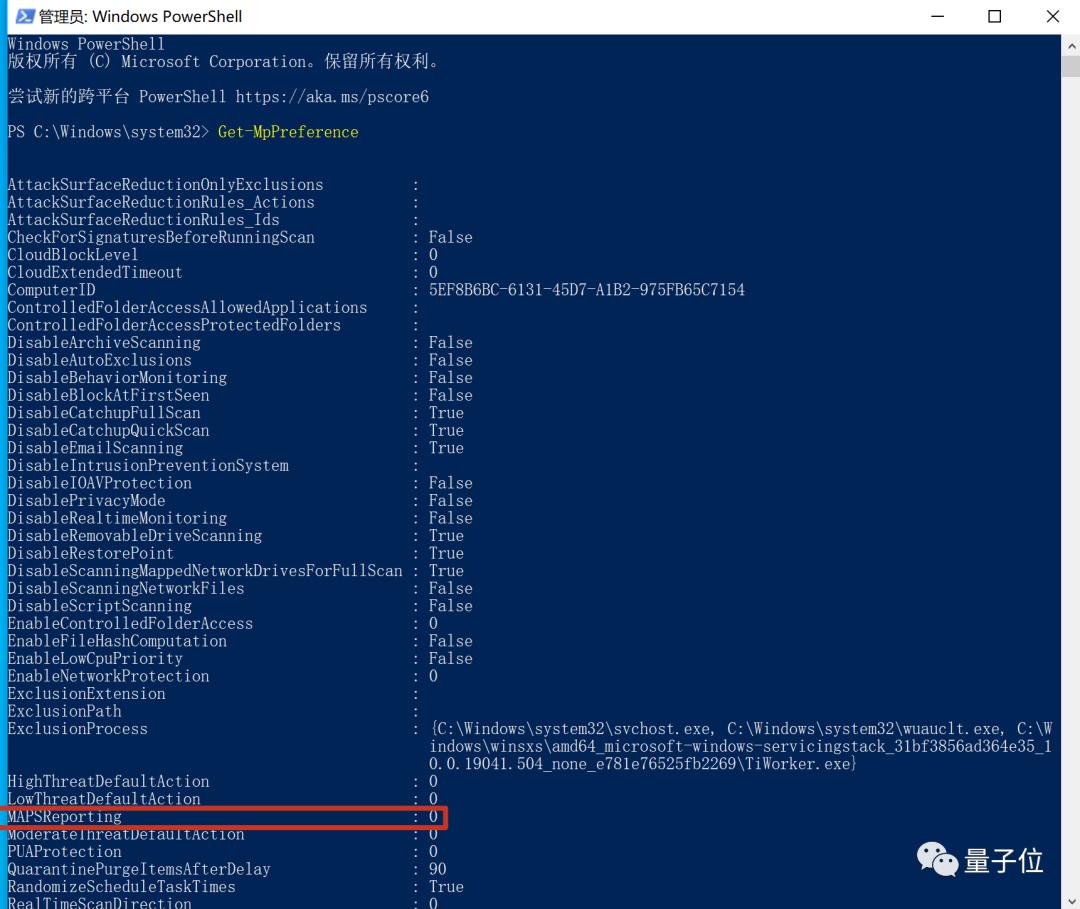The height and width of the screenshot is (909, 1080).
Task: Click the DisableRemovableDriveScanning property
Action: [x=135, y=536]
